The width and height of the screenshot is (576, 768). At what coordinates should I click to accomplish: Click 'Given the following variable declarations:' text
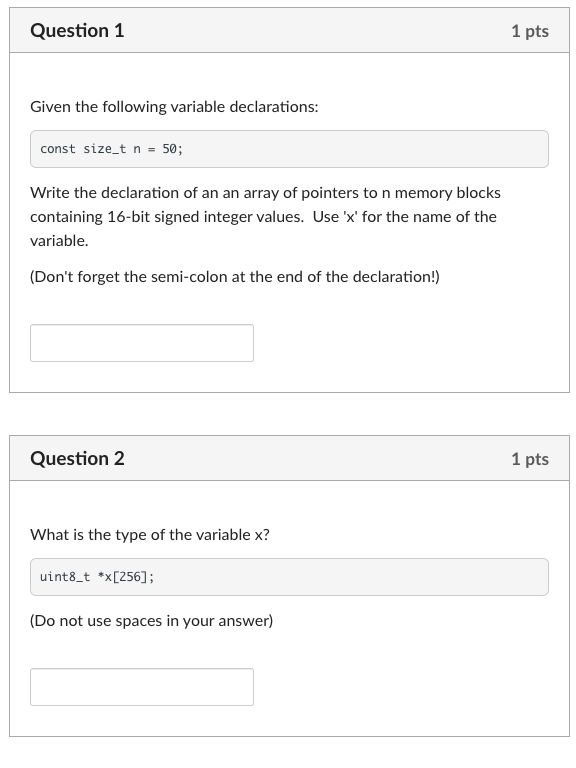tap(174, 107)
